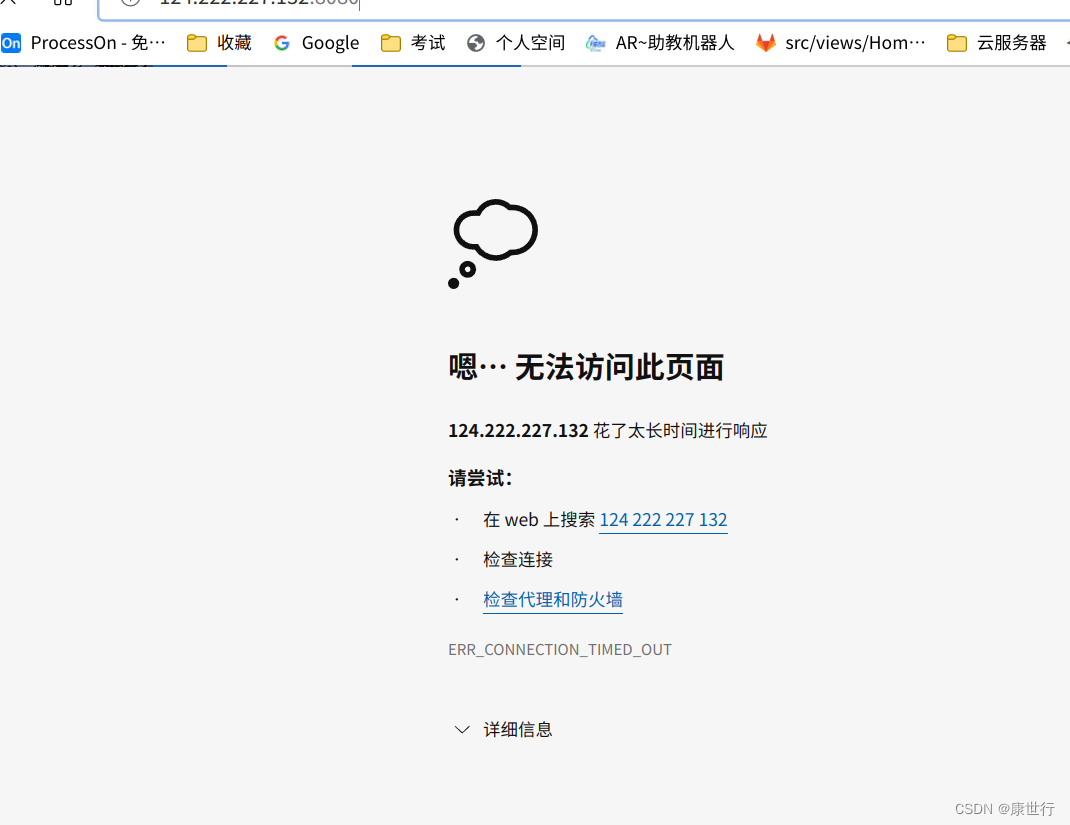The image size is (1070, 825).
Task: Open the ProcessOn bookmark icon
Action: [11, 43]
